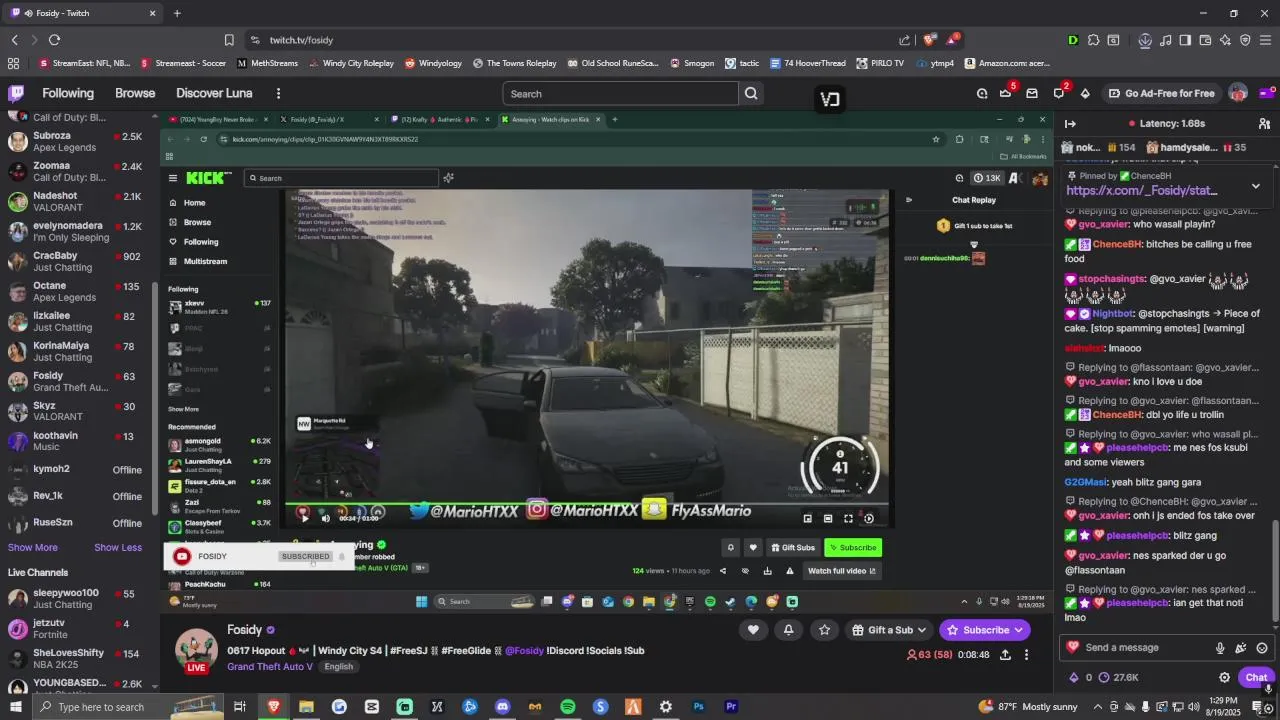Seek the Kick clip progress bar
1280x720 pixels.
pos(589,504)
